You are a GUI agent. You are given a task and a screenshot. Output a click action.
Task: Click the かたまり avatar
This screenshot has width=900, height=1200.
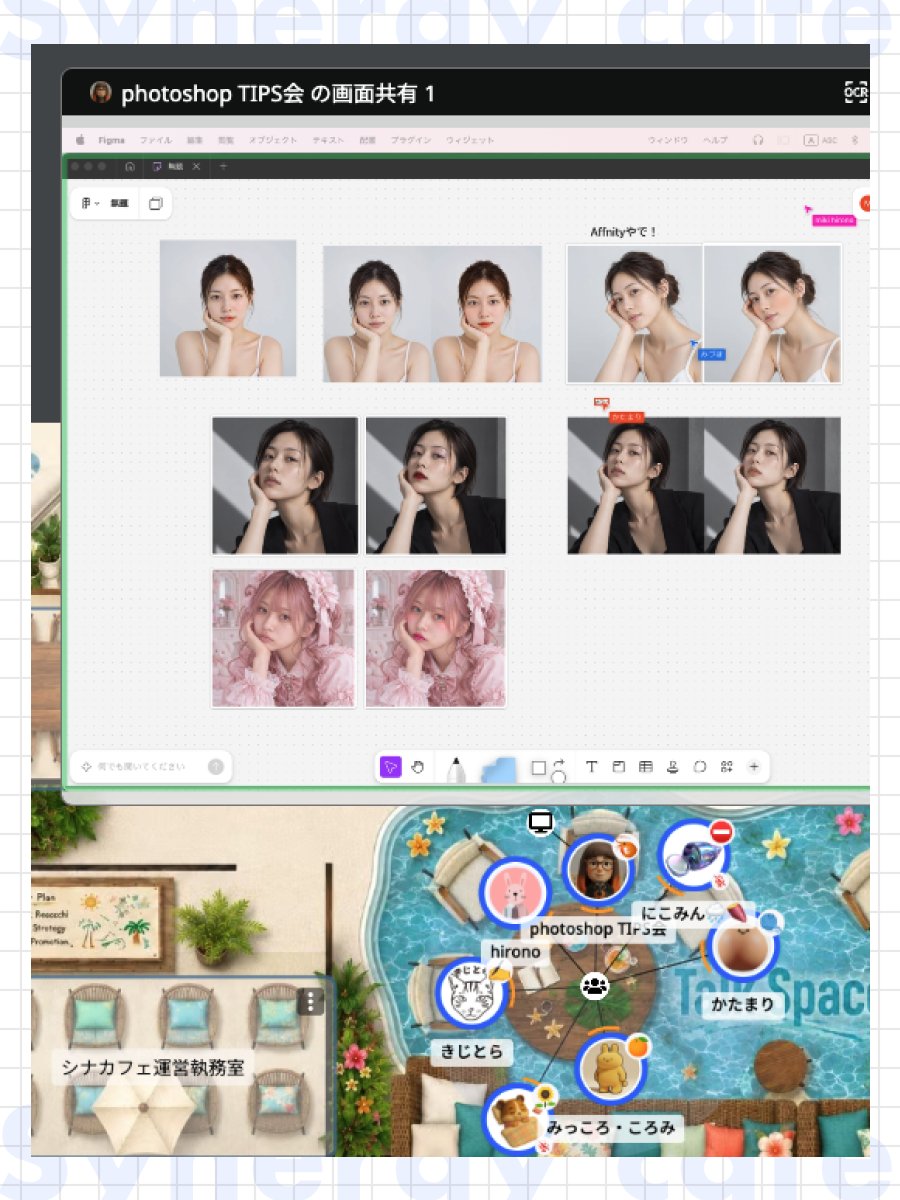click(743, 945)
